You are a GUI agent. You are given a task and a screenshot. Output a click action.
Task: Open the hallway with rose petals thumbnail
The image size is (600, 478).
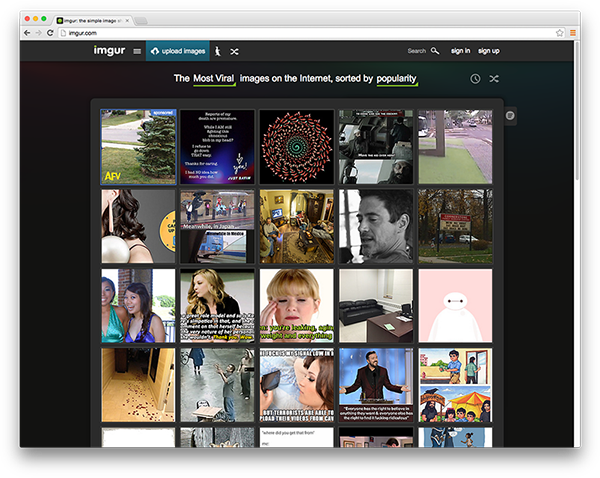[138, 385]
